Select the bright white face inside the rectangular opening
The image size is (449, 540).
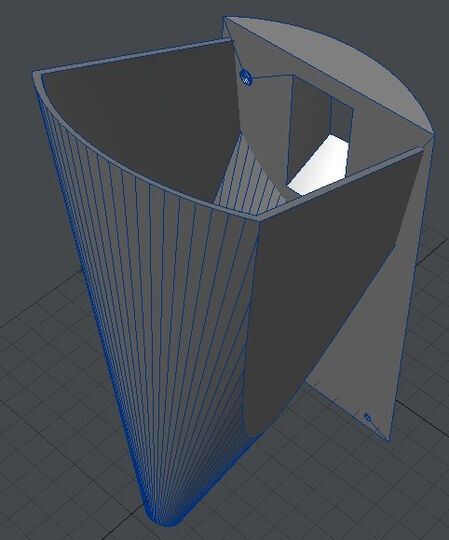[319, 166]
